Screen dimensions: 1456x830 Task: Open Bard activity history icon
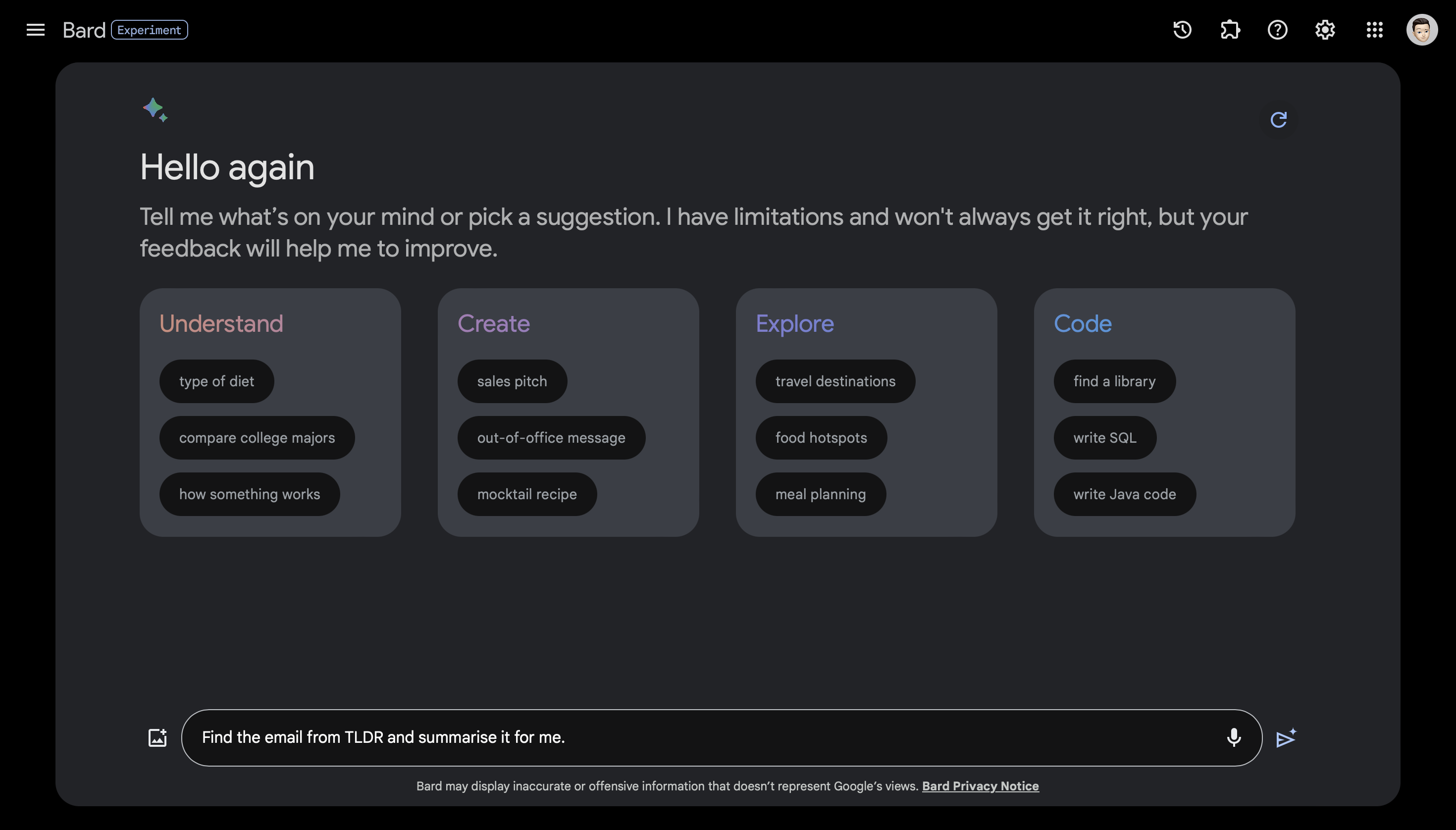coord(1182,30)
